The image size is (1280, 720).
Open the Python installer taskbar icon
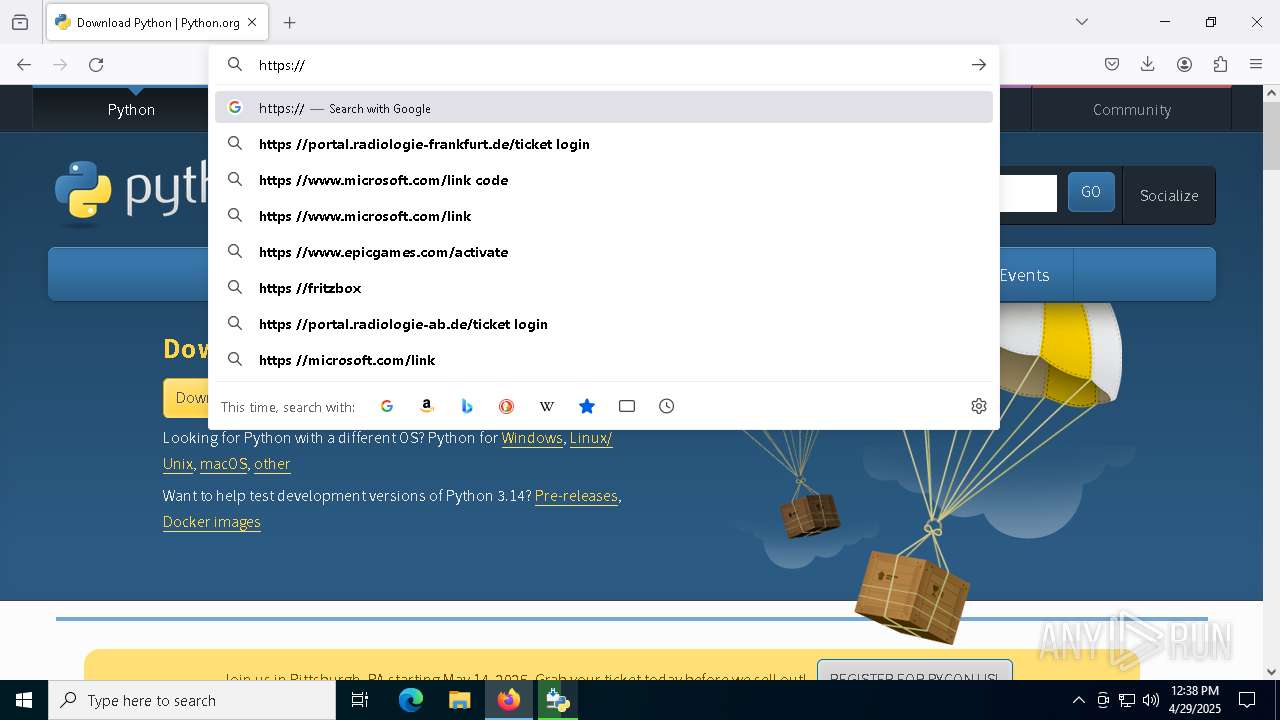tap(557, 700)
